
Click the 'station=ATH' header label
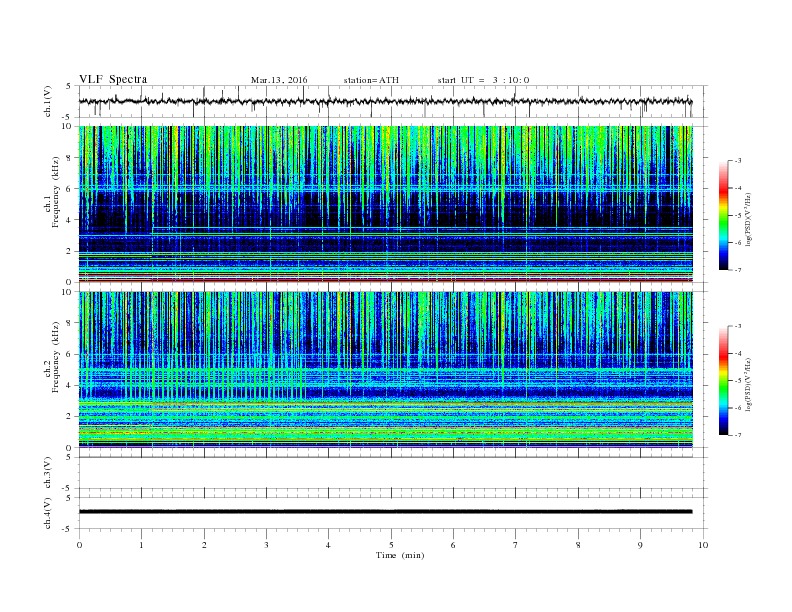[371, 80]
